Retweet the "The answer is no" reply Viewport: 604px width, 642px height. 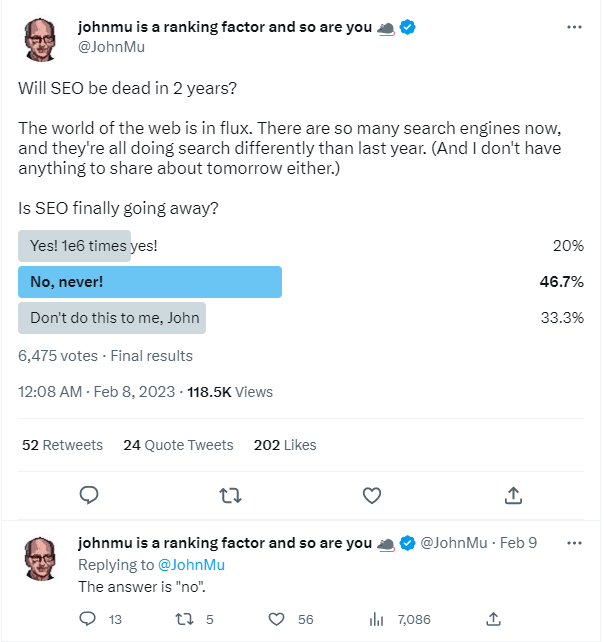click(x=184, y=619)
